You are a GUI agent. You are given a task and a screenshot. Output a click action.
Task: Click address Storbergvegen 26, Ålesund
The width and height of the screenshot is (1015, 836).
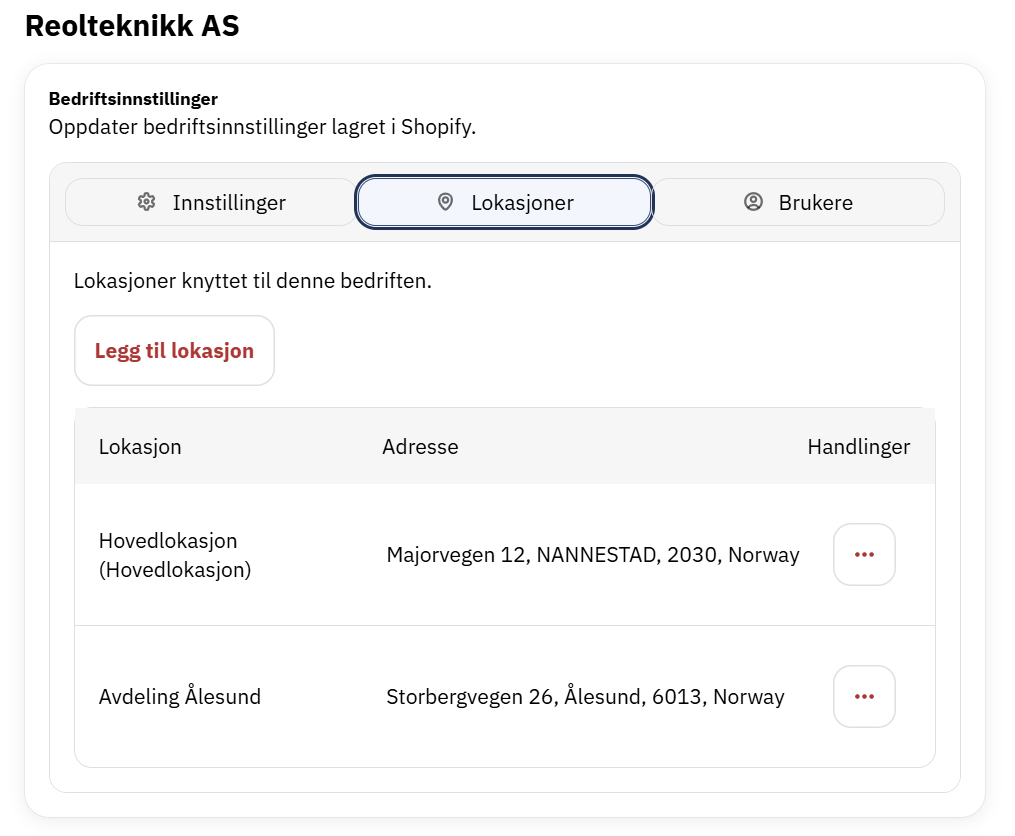[x=585, y=696]
